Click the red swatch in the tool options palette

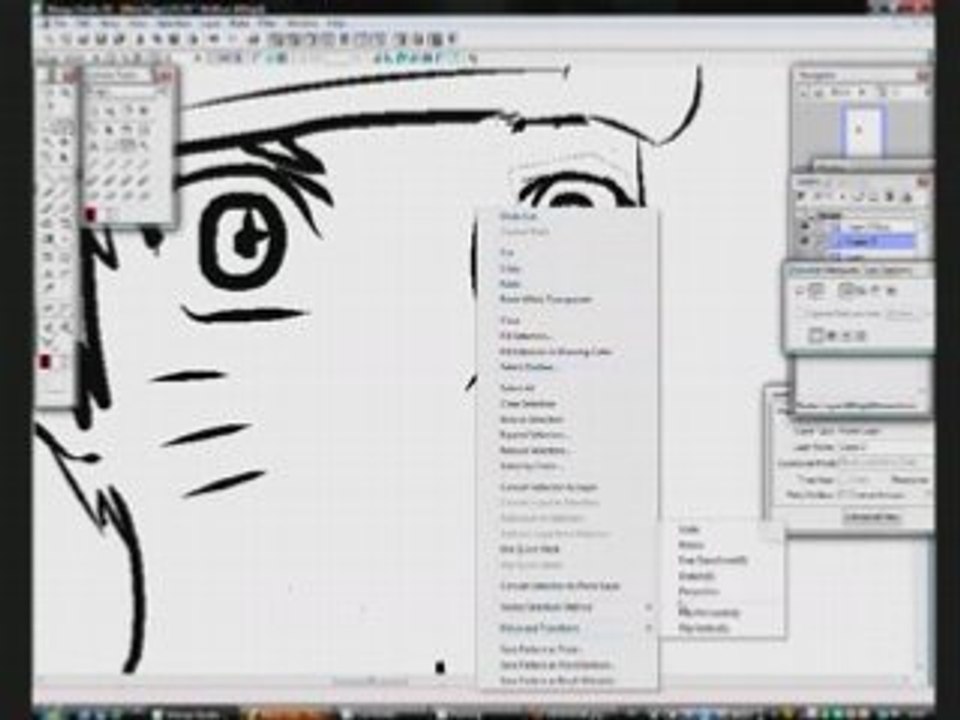click(x=91, y=215)
